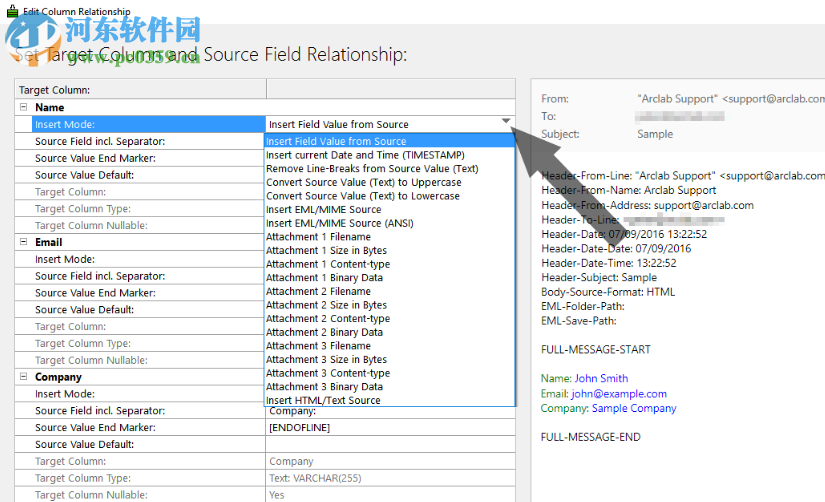Choose 'Attachment 2 Filename' from list
825x502 pixels.
click(x=389, y=291)
